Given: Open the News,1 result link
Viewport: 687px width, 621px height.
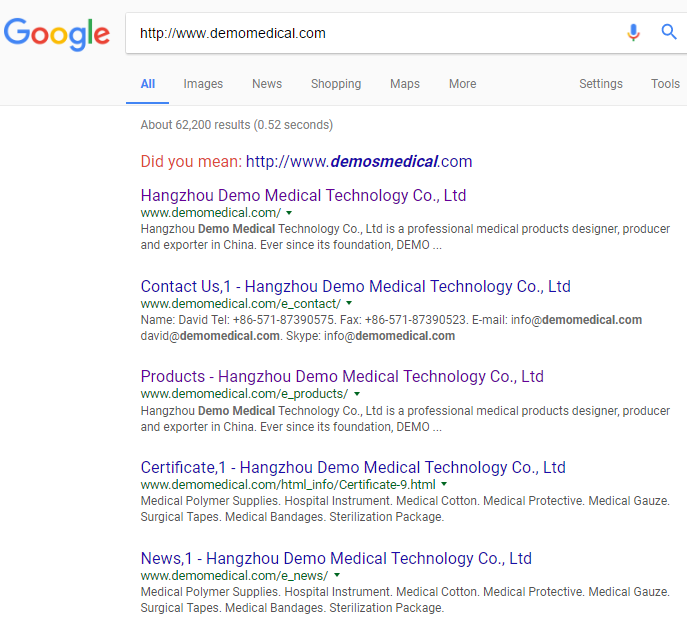Looking at the screenshot, I should tap(336, 558).
